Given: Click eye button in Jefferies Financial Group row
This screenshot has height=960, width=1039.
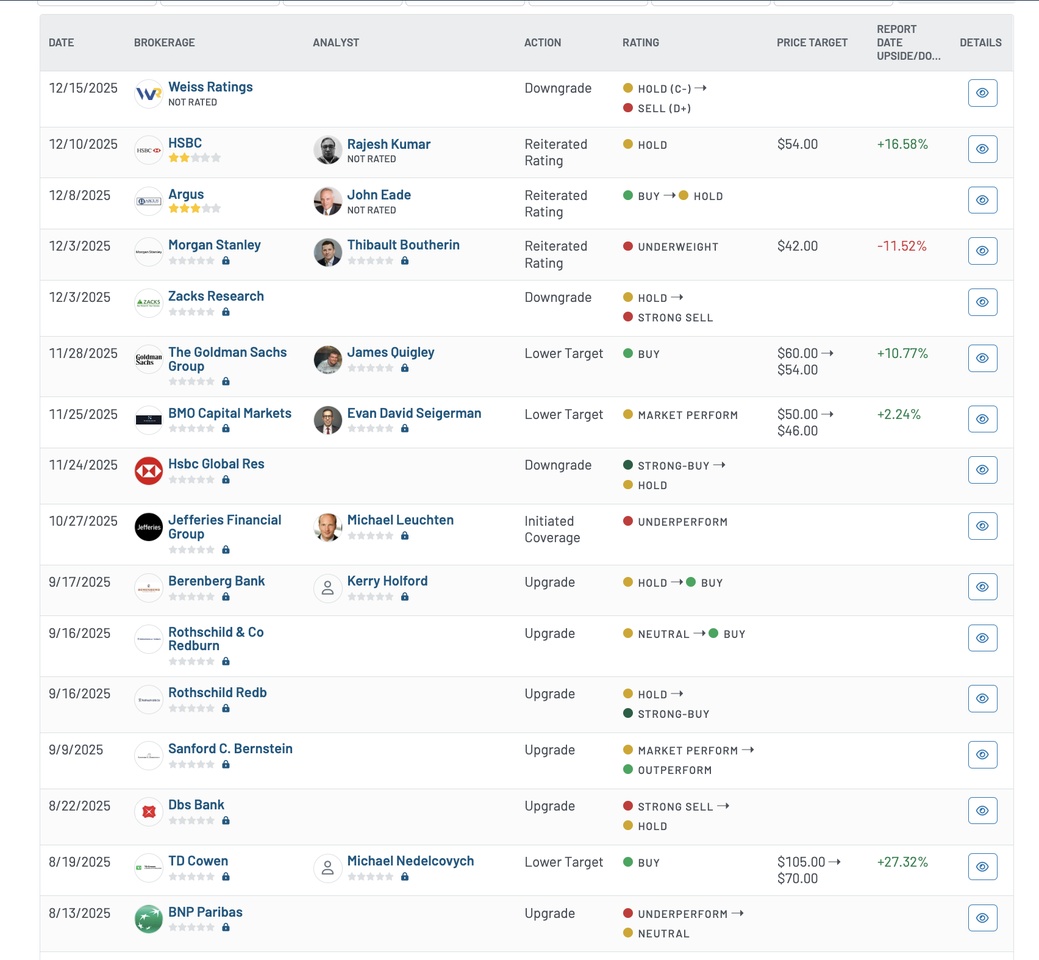Looking at the screenshot, I should tap(982, 526).
